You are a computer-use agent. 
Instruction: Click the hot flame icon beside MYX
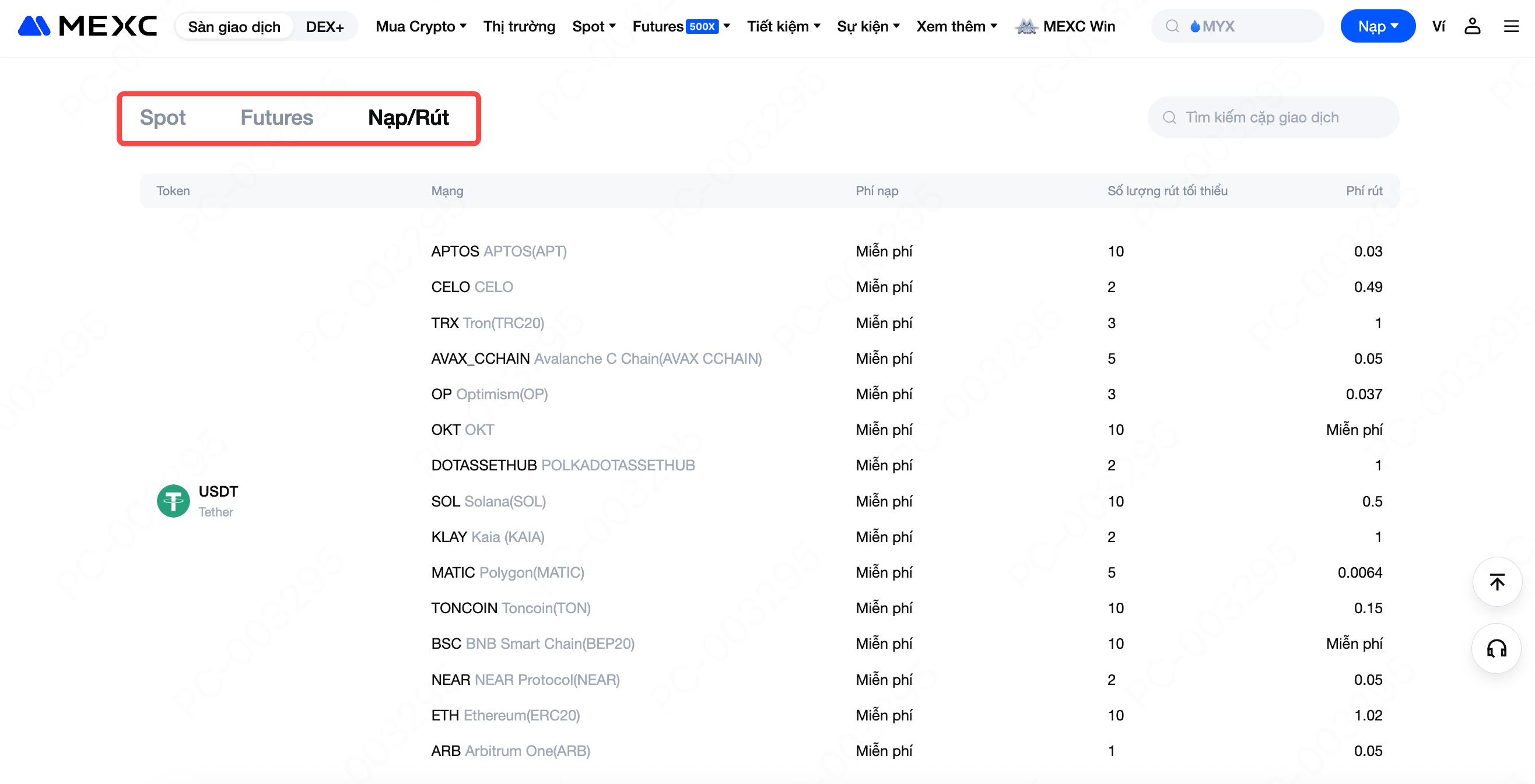pos(1195,26)
